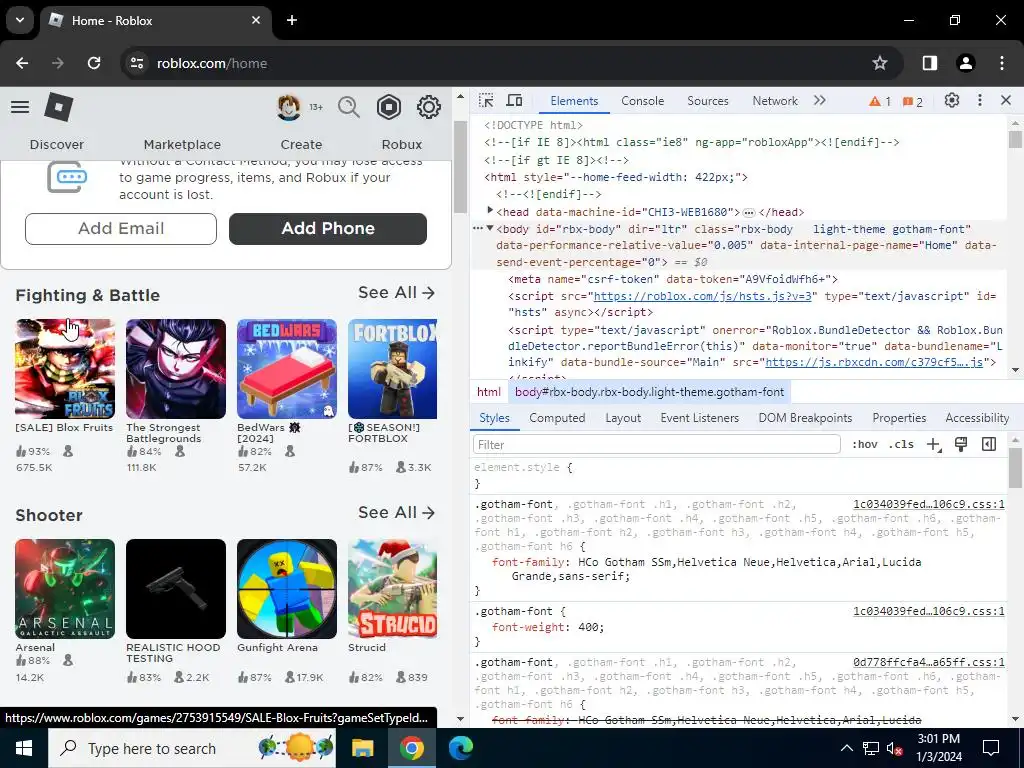
Task: Open the Robux hexagon balance icon
Action: (x=389, y=107)
